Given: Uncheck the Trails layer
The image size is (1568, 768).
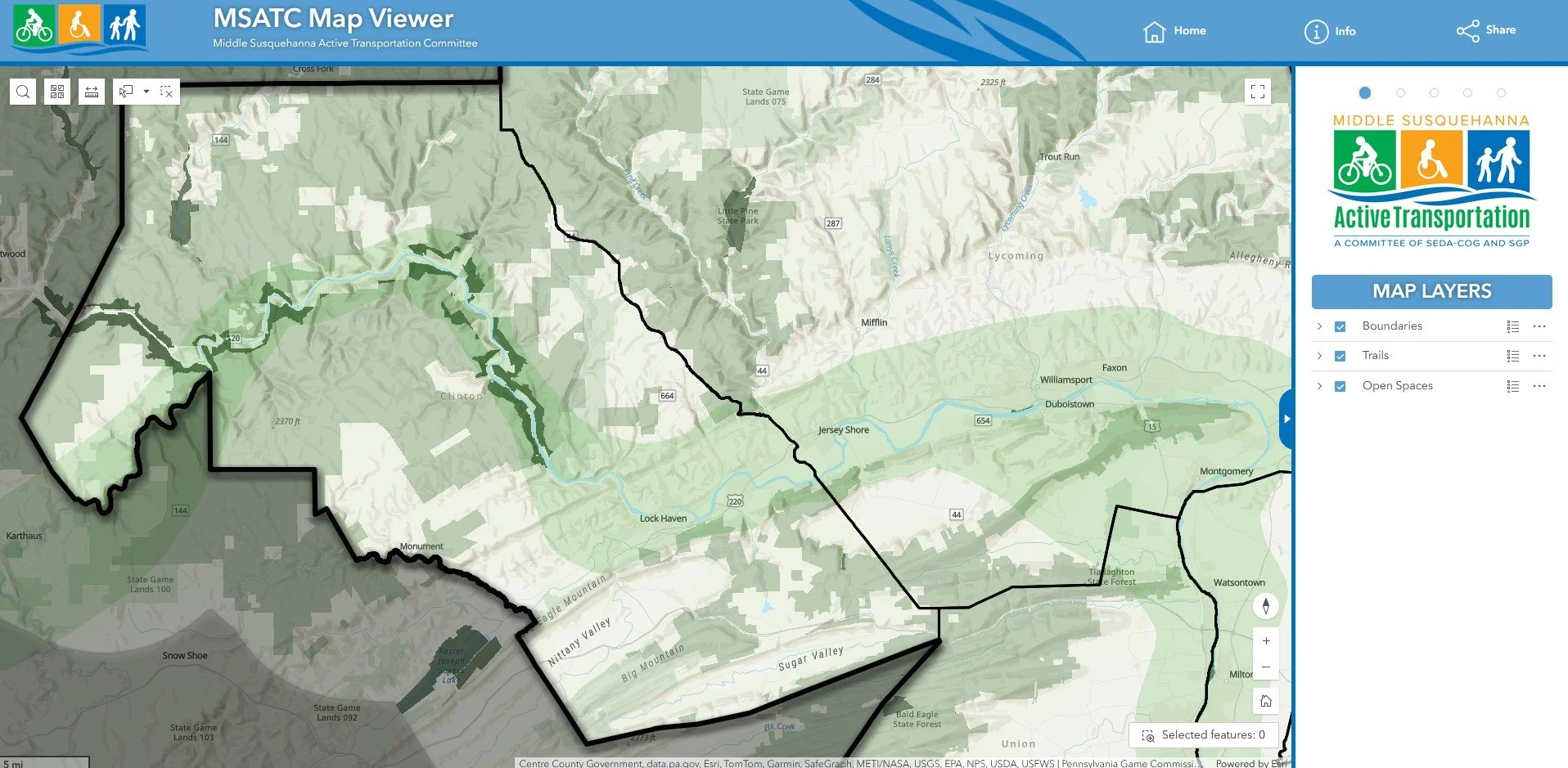Looking at the screenshot, I should (1340, 356).
